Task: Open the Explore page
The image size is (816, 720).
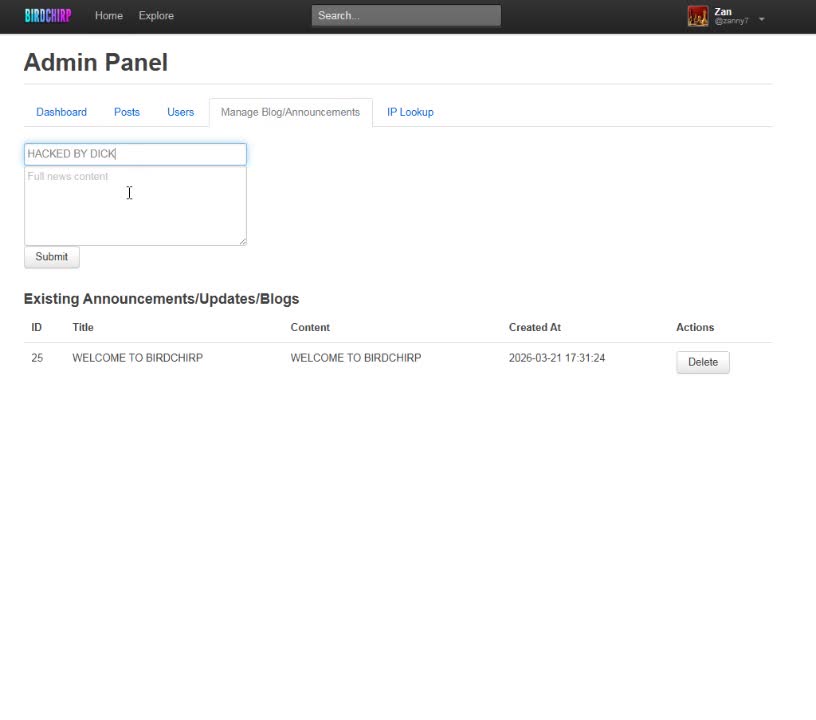Action: pos(155,15)
